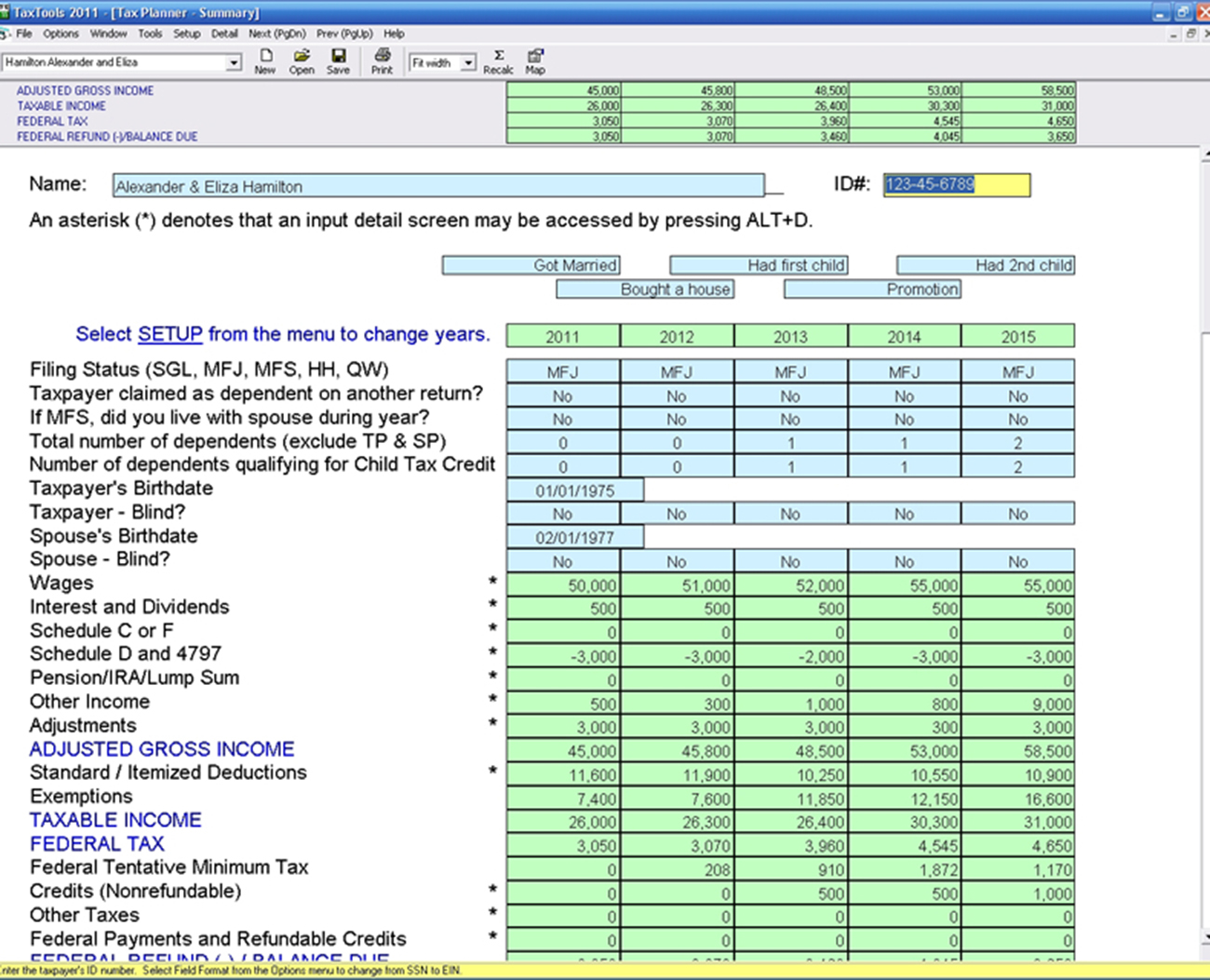Click the header summary 2015 Adjusted Gross Income 58,500
Image resolution: width=1210 pixels, height=980 pixels.
tap(1018, 90)
